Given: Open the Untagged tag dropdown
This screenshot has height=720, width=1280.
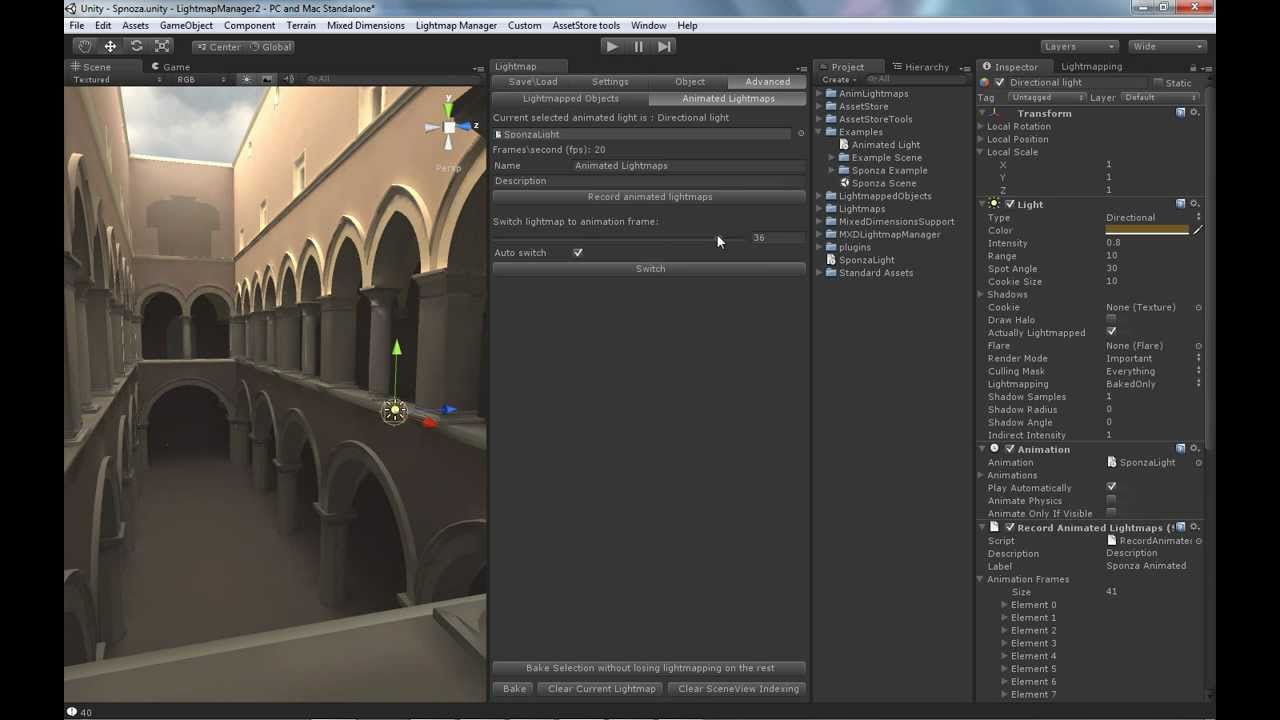Looking at the screenshot, I should point(1046,98).
